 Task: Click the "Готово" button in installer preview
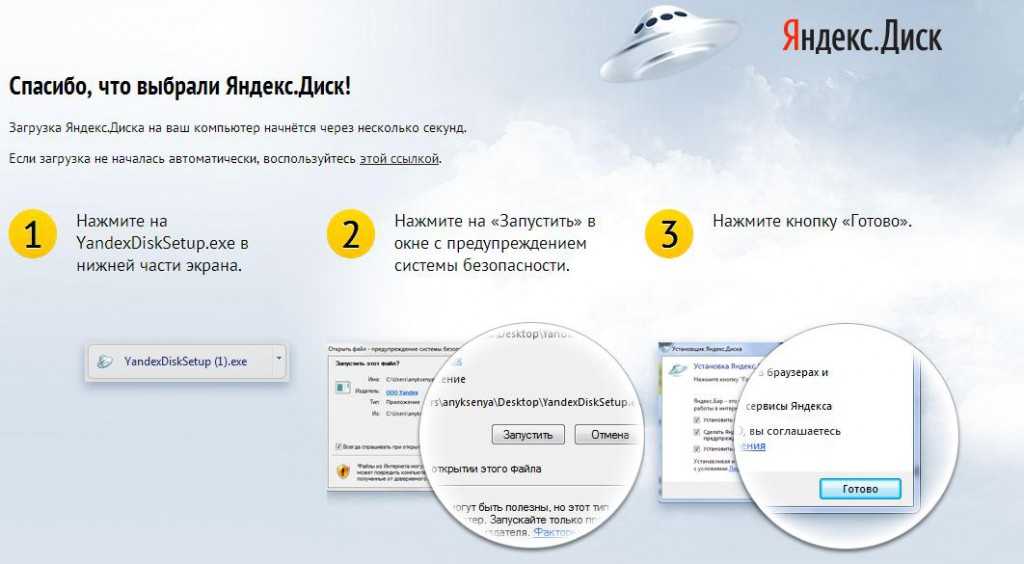860,489
